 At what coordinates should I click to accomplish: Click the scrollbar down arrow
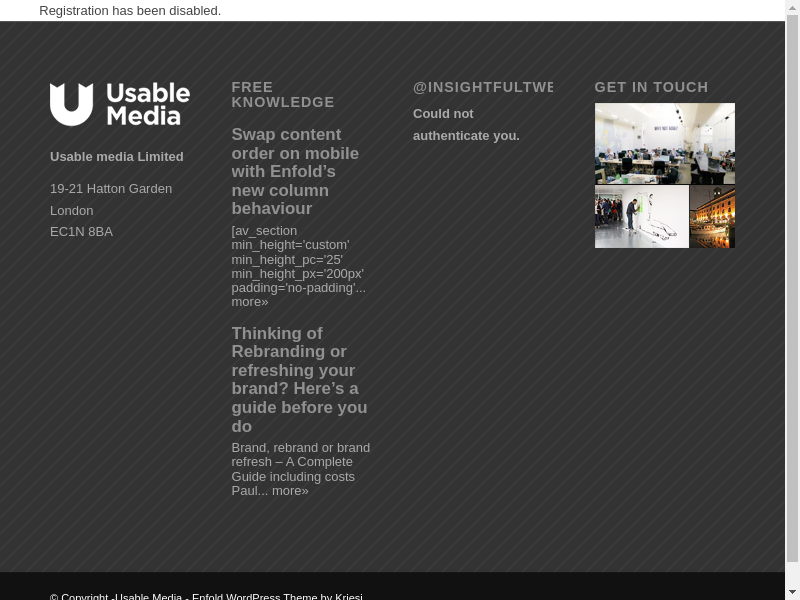792,592
